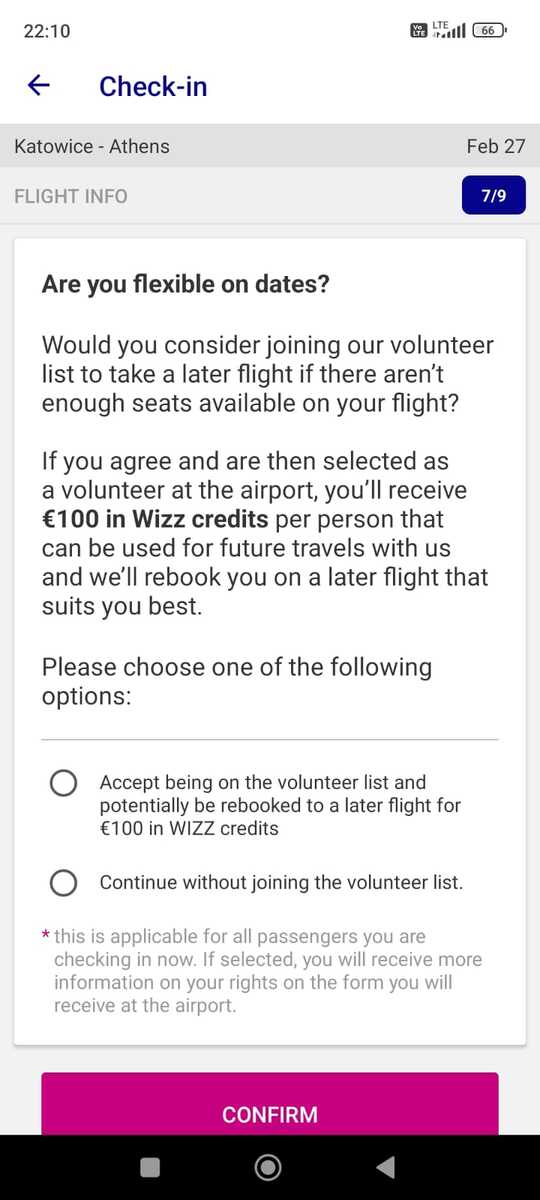Tap the battery indicator in the status bar

[x=489, y=31]
